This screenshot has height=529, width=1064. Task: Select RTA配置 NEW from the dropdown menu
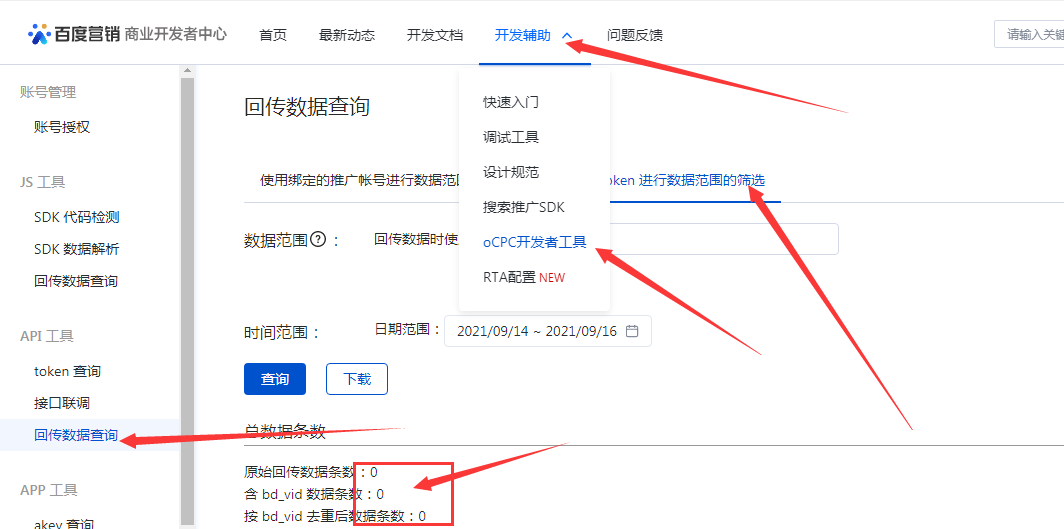(524, 277)
